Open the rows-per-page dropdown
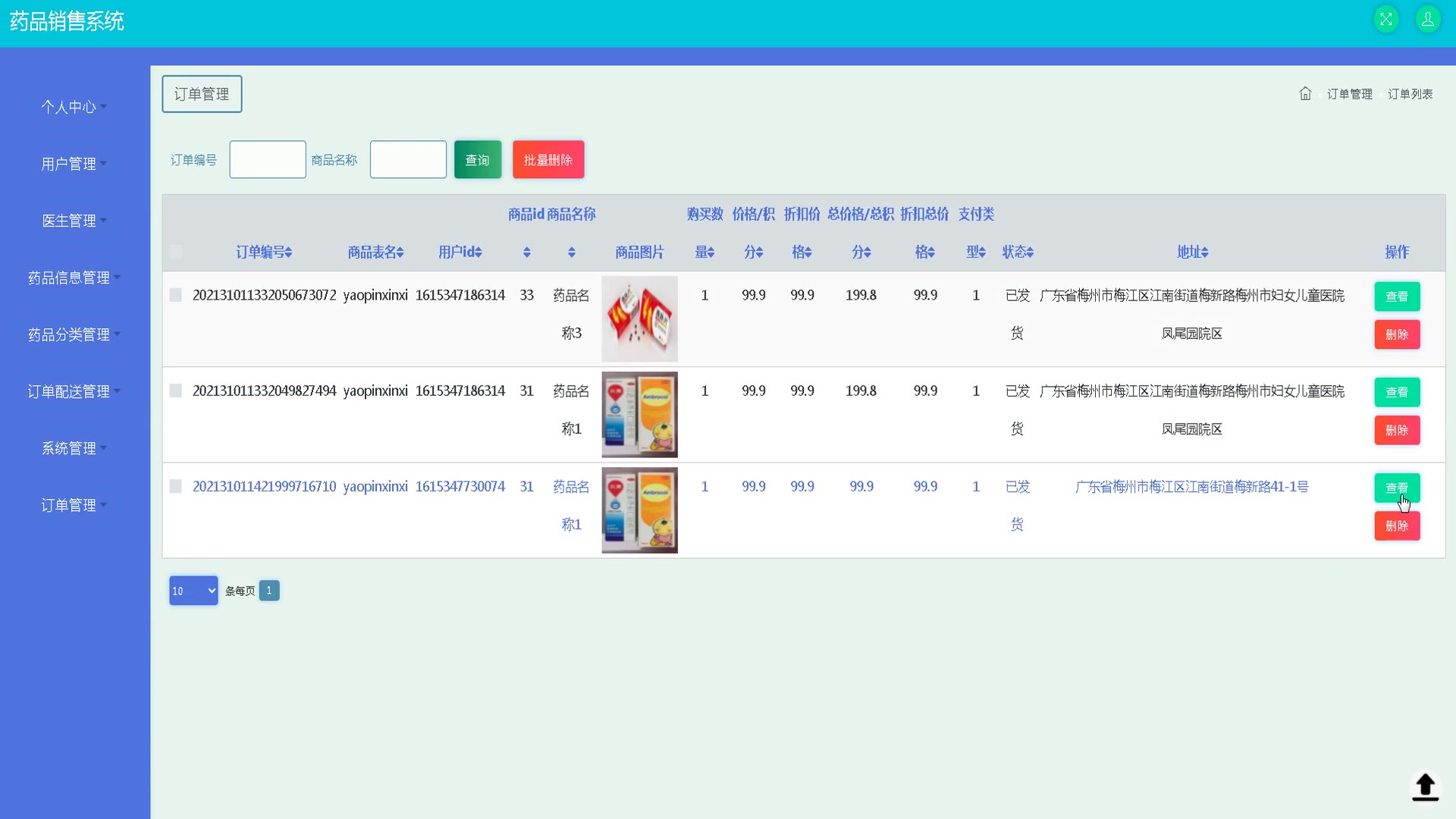The image size is (1456, 819). [x=193, y=591]
